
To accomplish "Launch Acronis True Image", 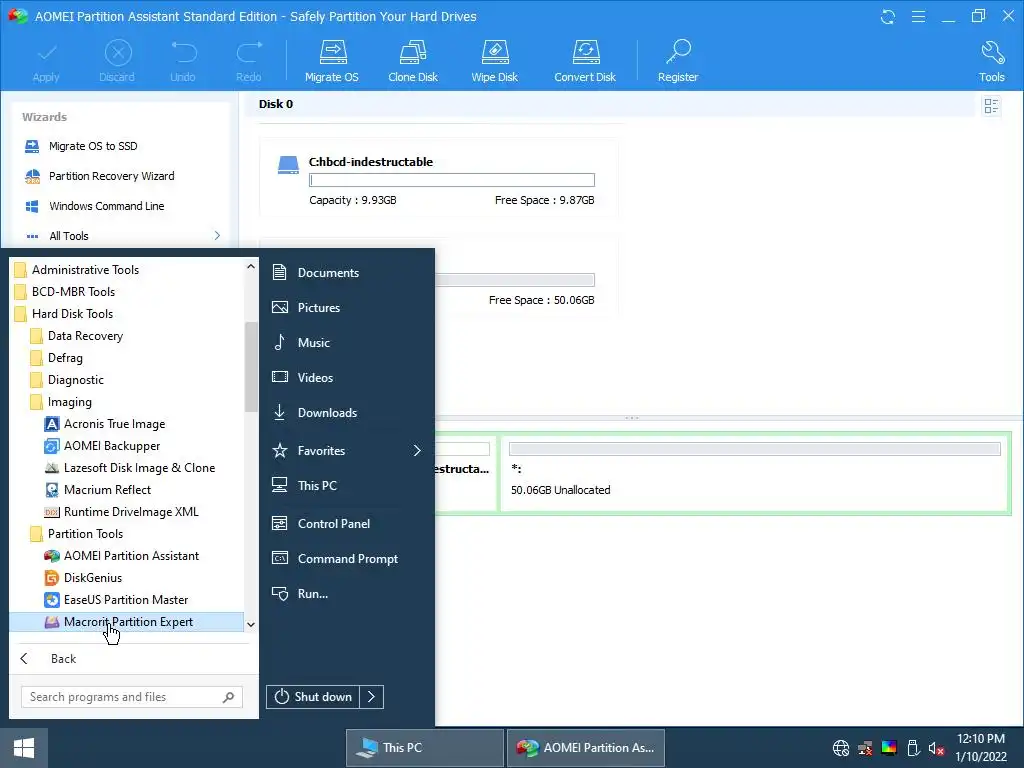I will pyautogui.click(x=114, y=424).
